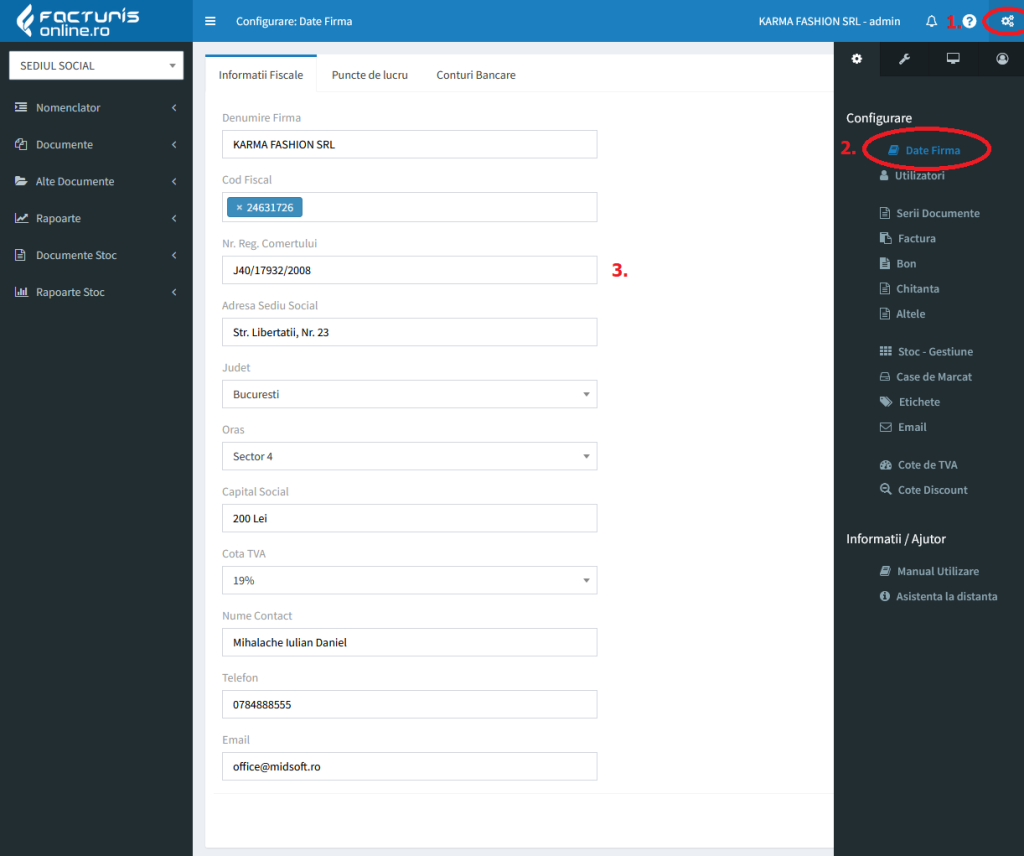Expand the Nomenclator menu chevron
This screenshot has width=1024, height=856.
(174, 107)
